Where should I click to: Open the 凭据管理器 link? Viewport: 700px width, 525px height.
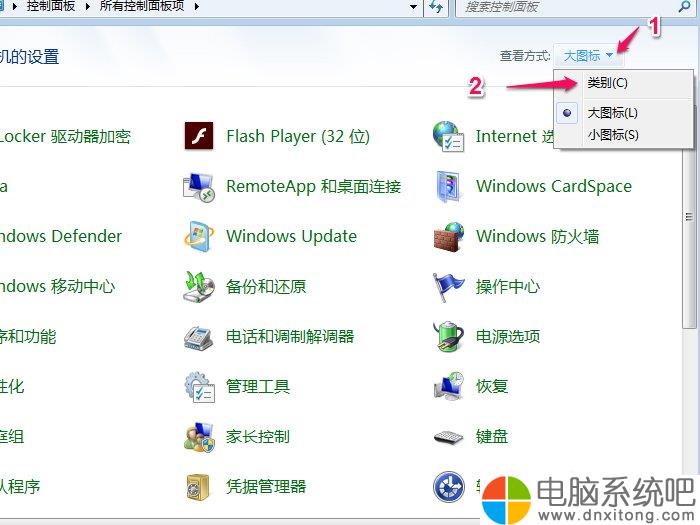click(266, 486)
